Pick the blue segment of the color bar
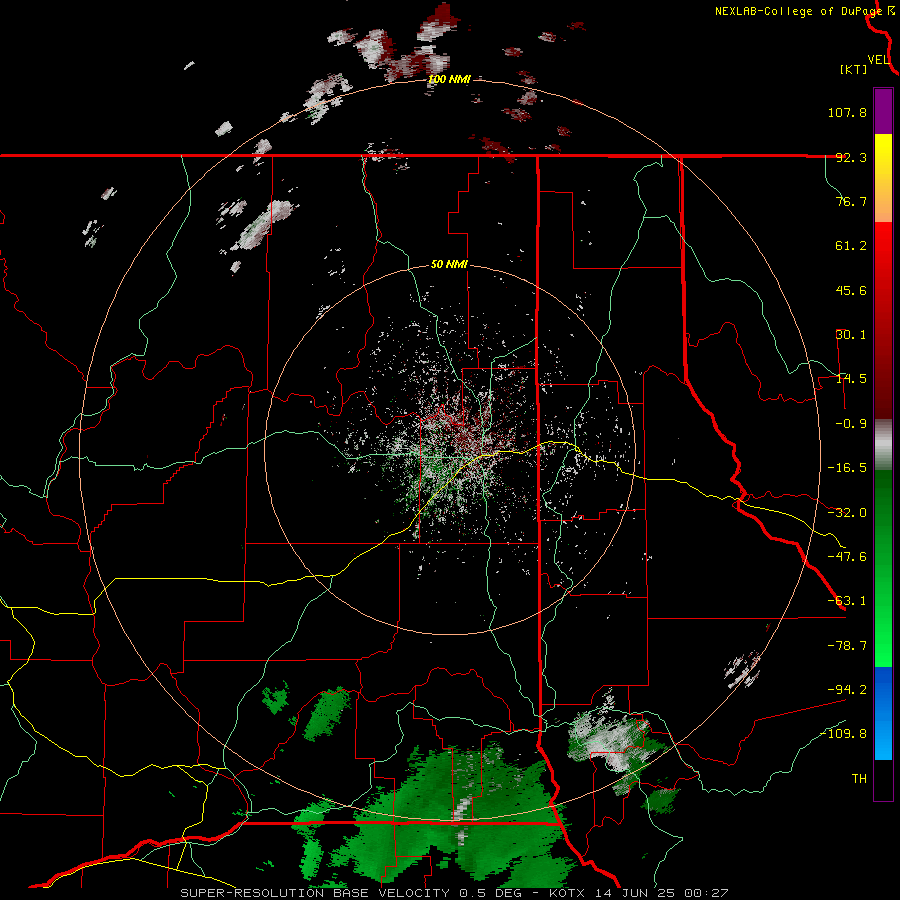The width and height of the screenshot is (900, 900). pyautogui.click(x=883, y=713)
